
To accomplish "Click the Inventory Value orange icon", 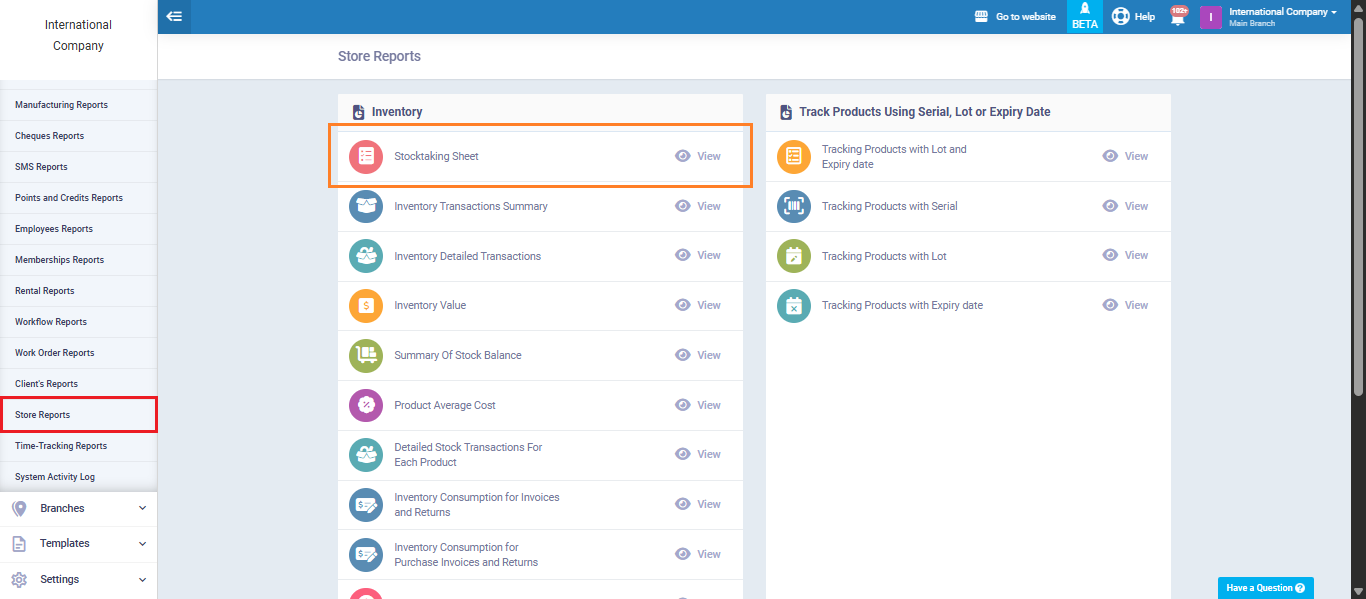I will (x=366, y=306).
